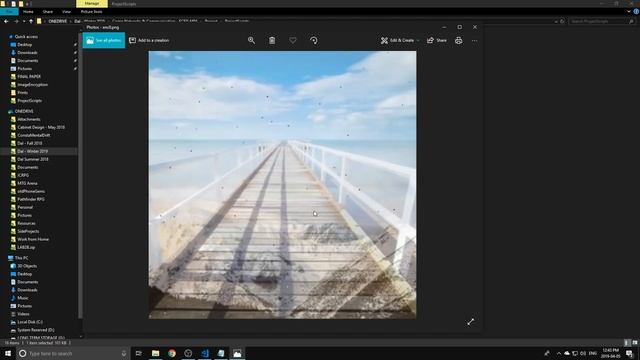640x360 pixels.
Task: Select Quick access in navigation pane
Action: 26,37
